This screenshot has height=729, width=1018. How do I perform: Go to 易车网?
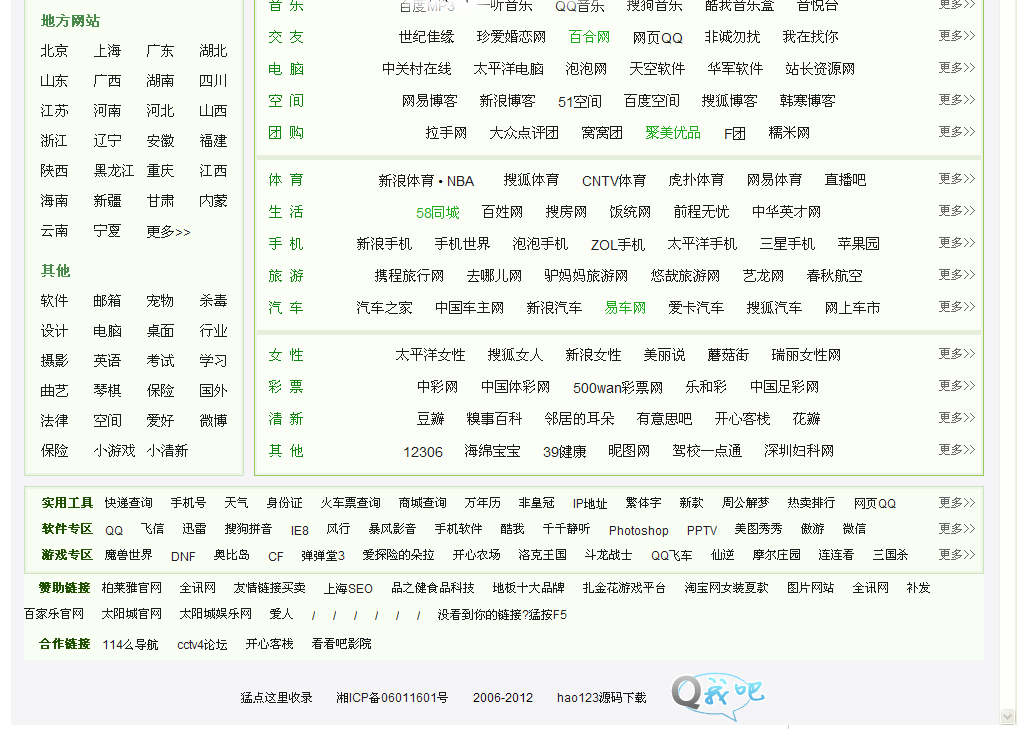click(x=625, y=308)
